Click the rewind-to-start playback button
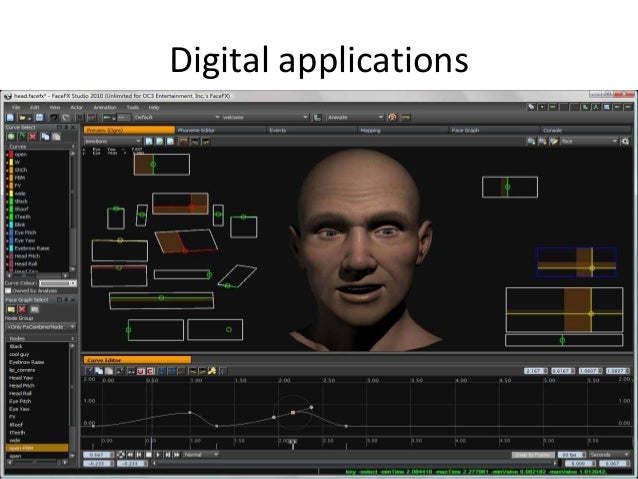 (x=130, y=455)
